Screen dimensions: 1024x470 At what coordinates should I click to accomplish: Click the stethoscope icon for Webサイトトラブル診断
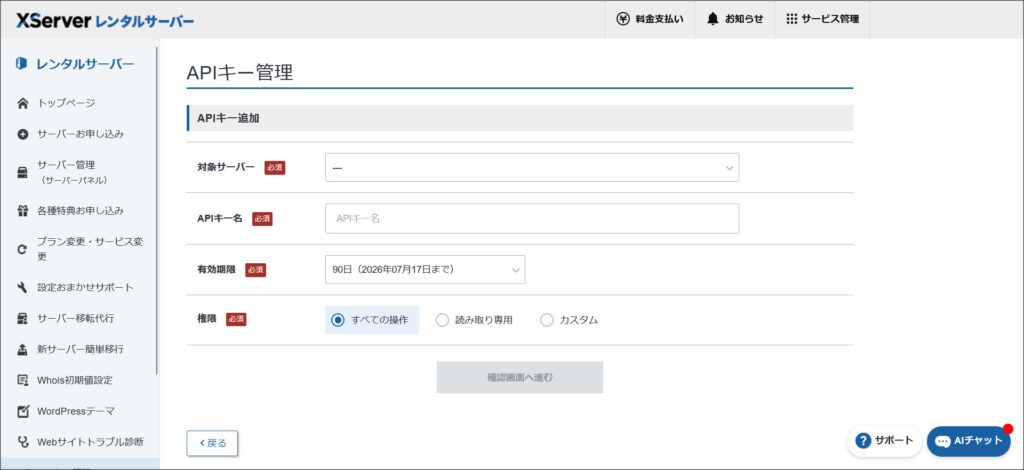tap(23, 442)
